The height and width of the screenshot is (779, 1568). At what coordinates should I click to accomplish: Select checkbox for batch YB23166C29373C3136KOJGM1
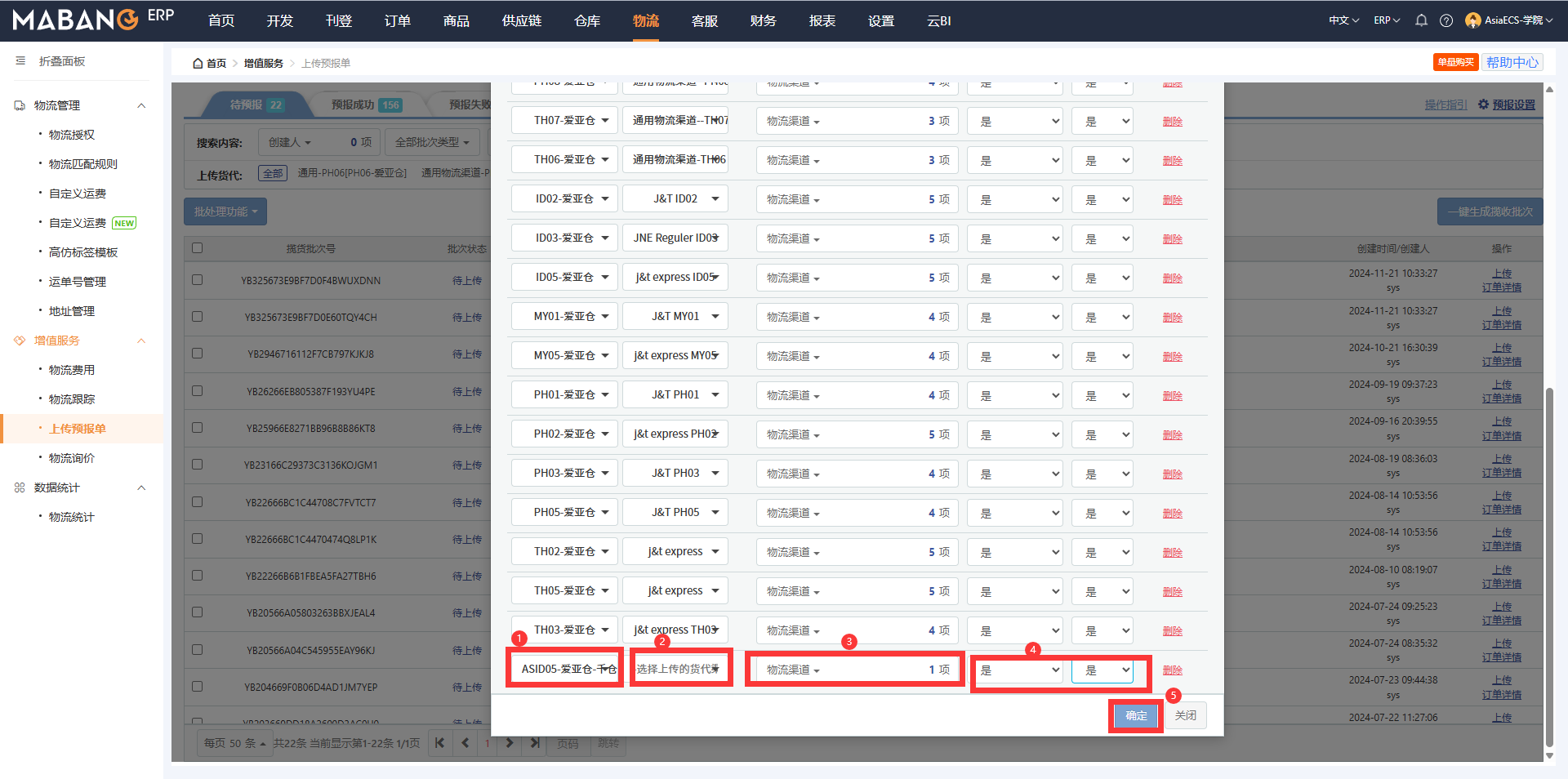coord(197,464)
